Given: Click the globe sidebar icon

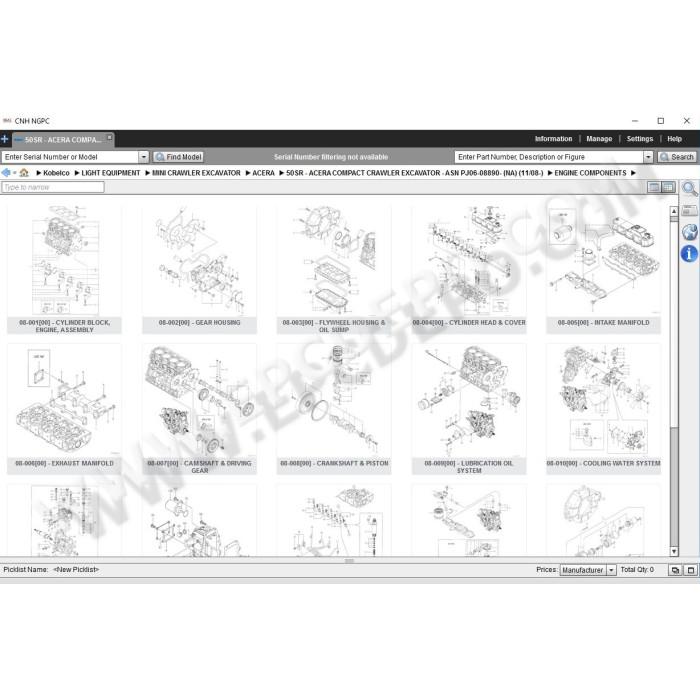Looking at the screenshot, I should (x=690, y=232).
